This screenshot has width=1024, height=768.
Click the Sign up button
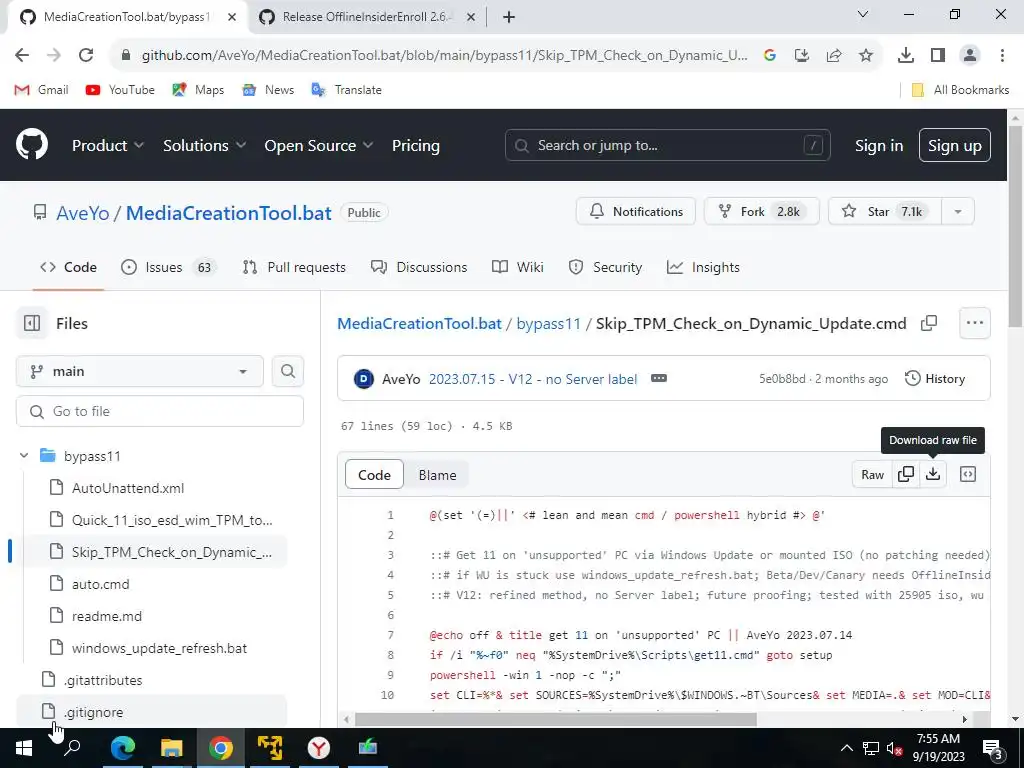pyautogui.click(x=955, y=146)
